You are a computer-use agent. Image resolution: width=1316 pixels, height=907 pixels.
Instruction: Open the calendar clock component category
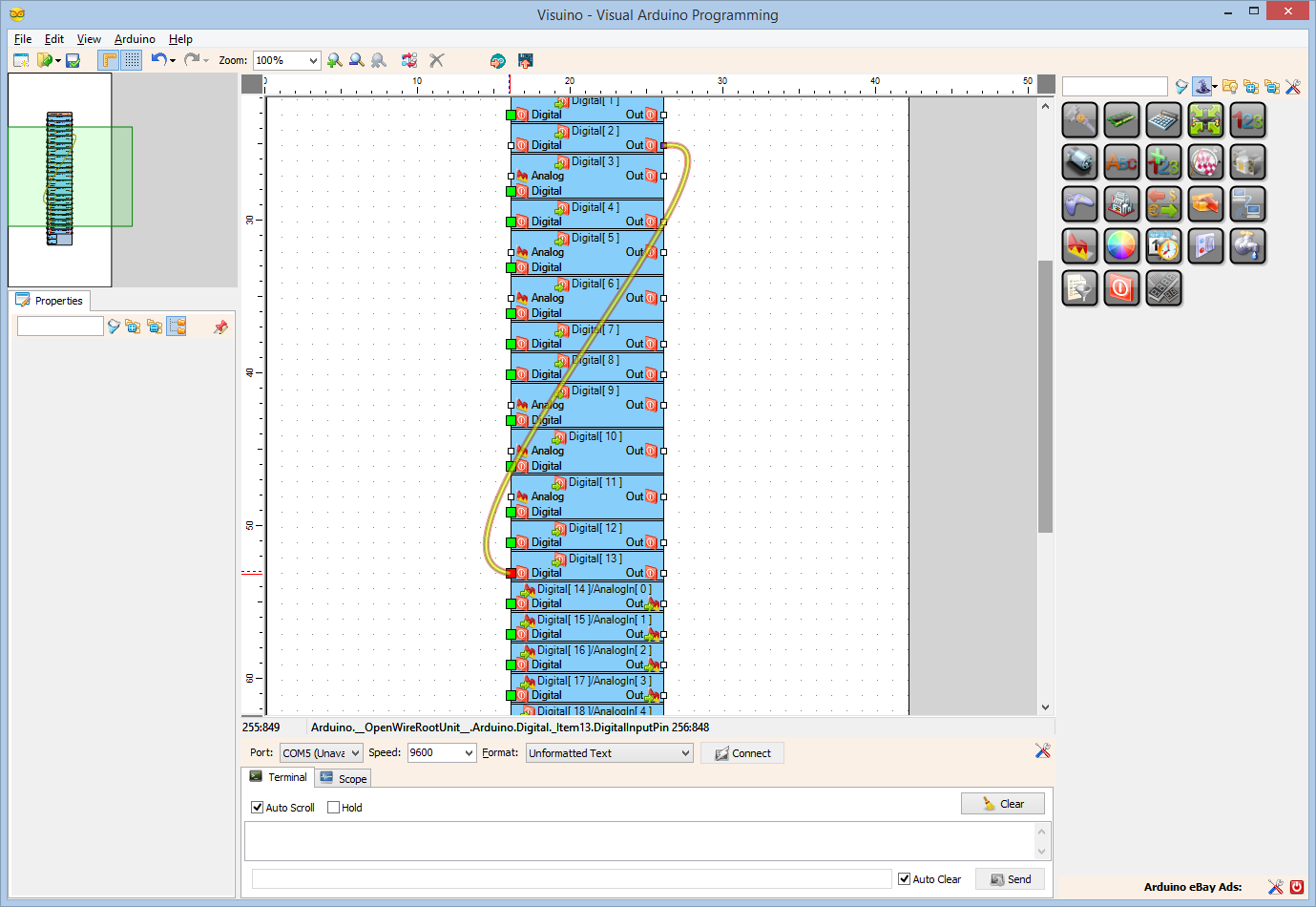tap(1163, 246)
